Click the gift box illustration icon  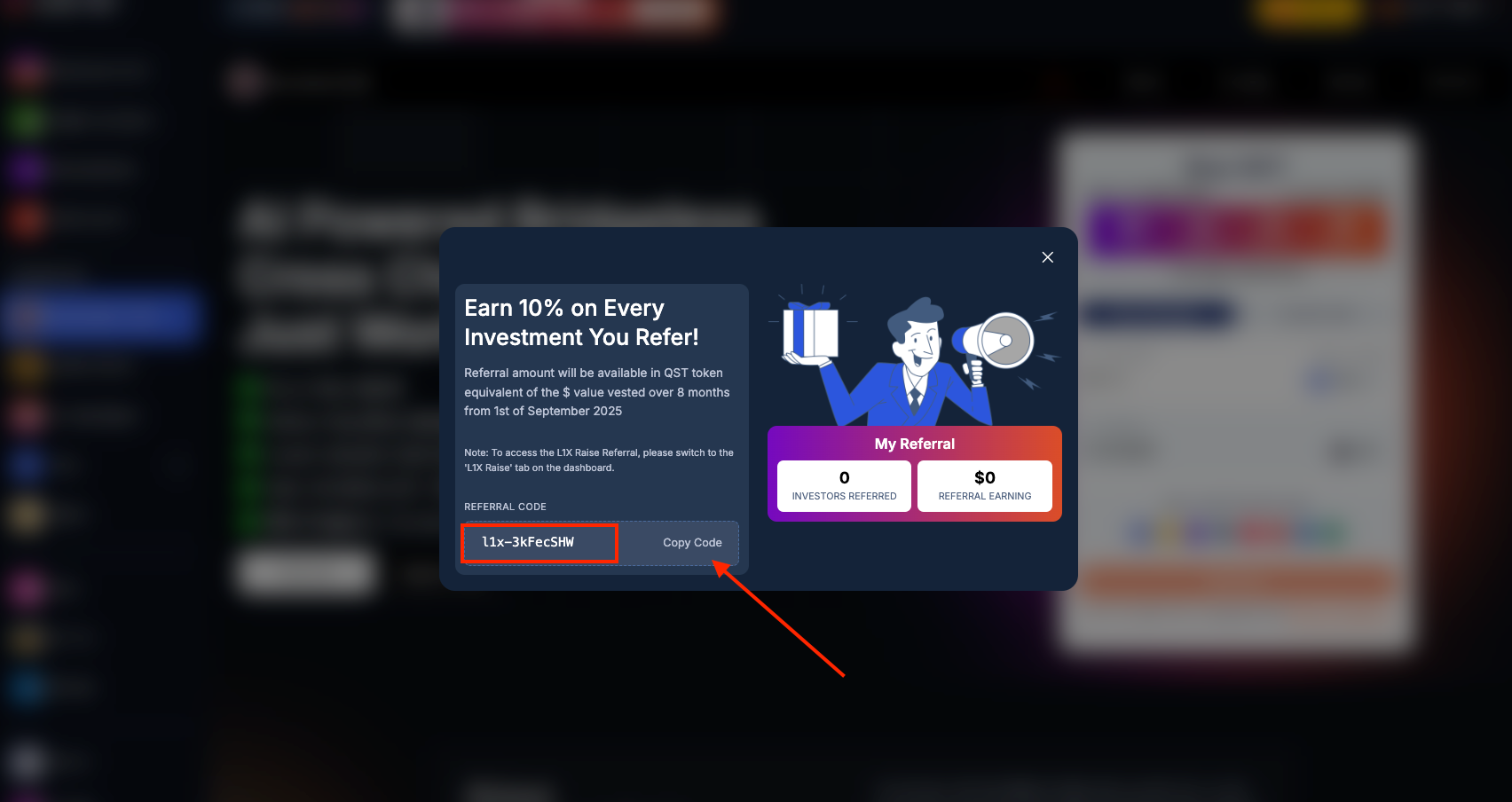coord(809,333)
